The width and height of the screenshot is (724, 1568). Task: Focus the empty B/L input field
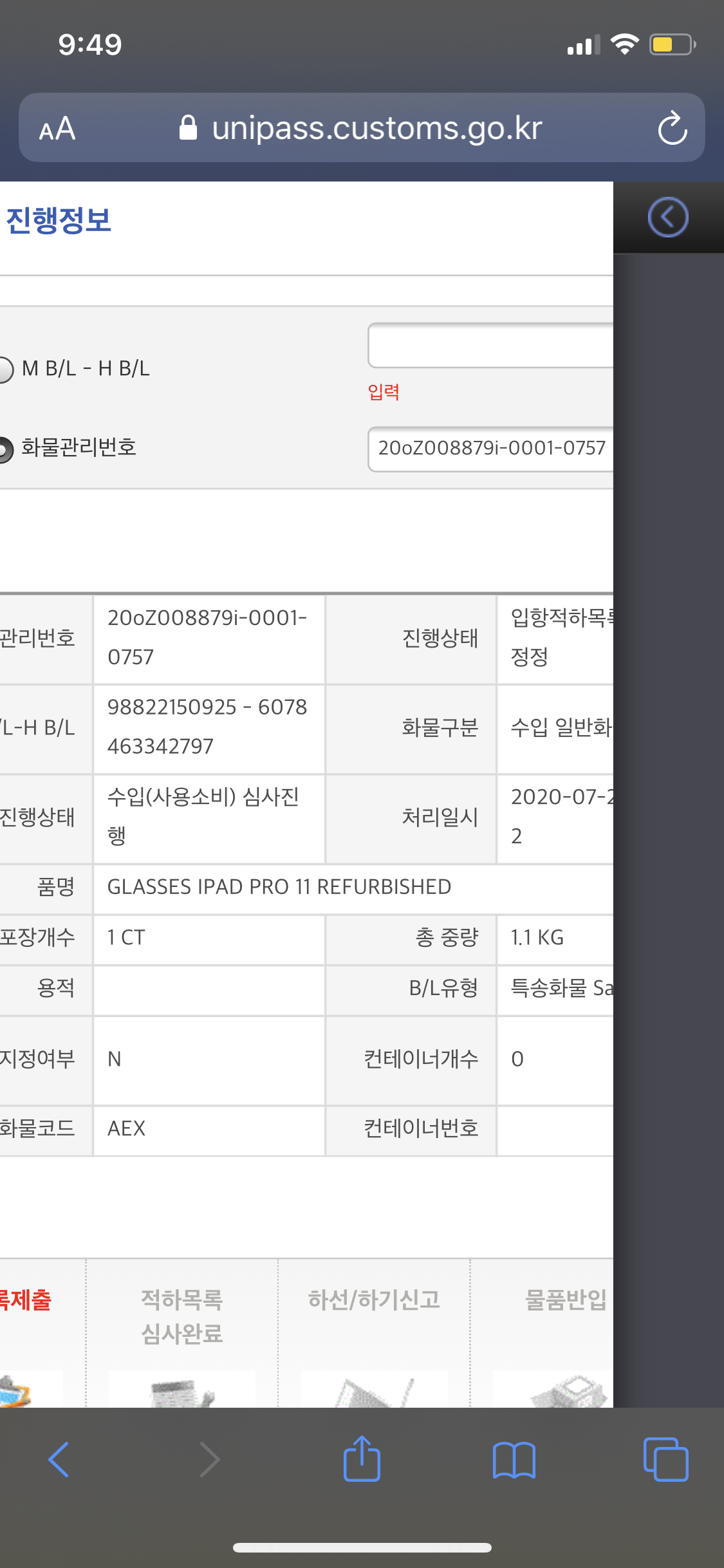[490, 346]
